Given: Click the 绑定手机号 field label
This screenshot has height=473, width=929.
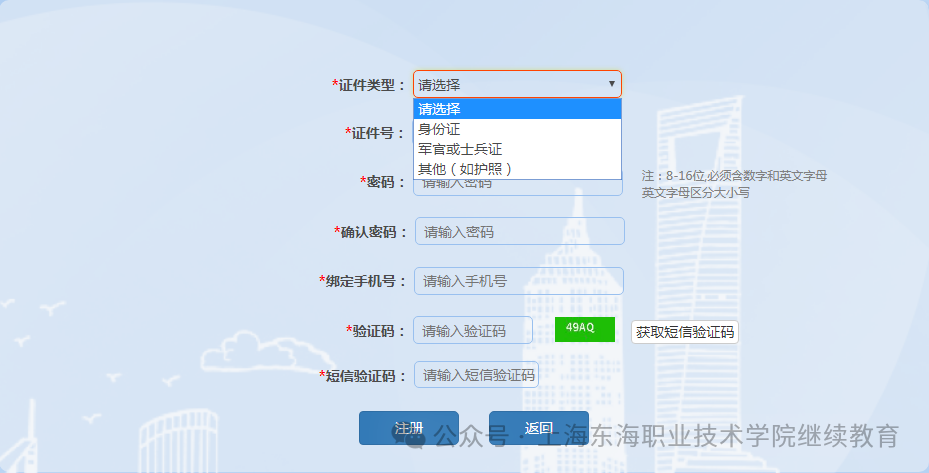Looking at the screenshot, I should click(362, 281).
